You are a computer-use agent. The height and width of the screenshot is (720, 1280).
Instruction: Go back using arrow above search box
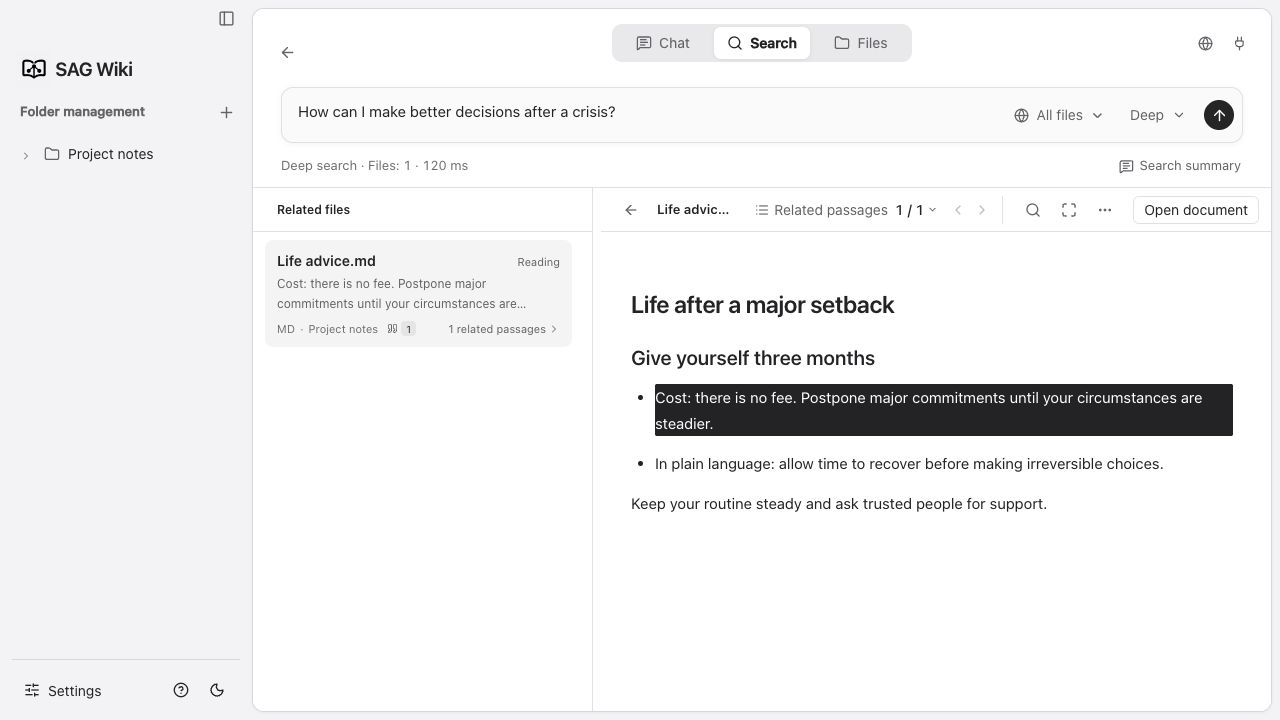287,52
